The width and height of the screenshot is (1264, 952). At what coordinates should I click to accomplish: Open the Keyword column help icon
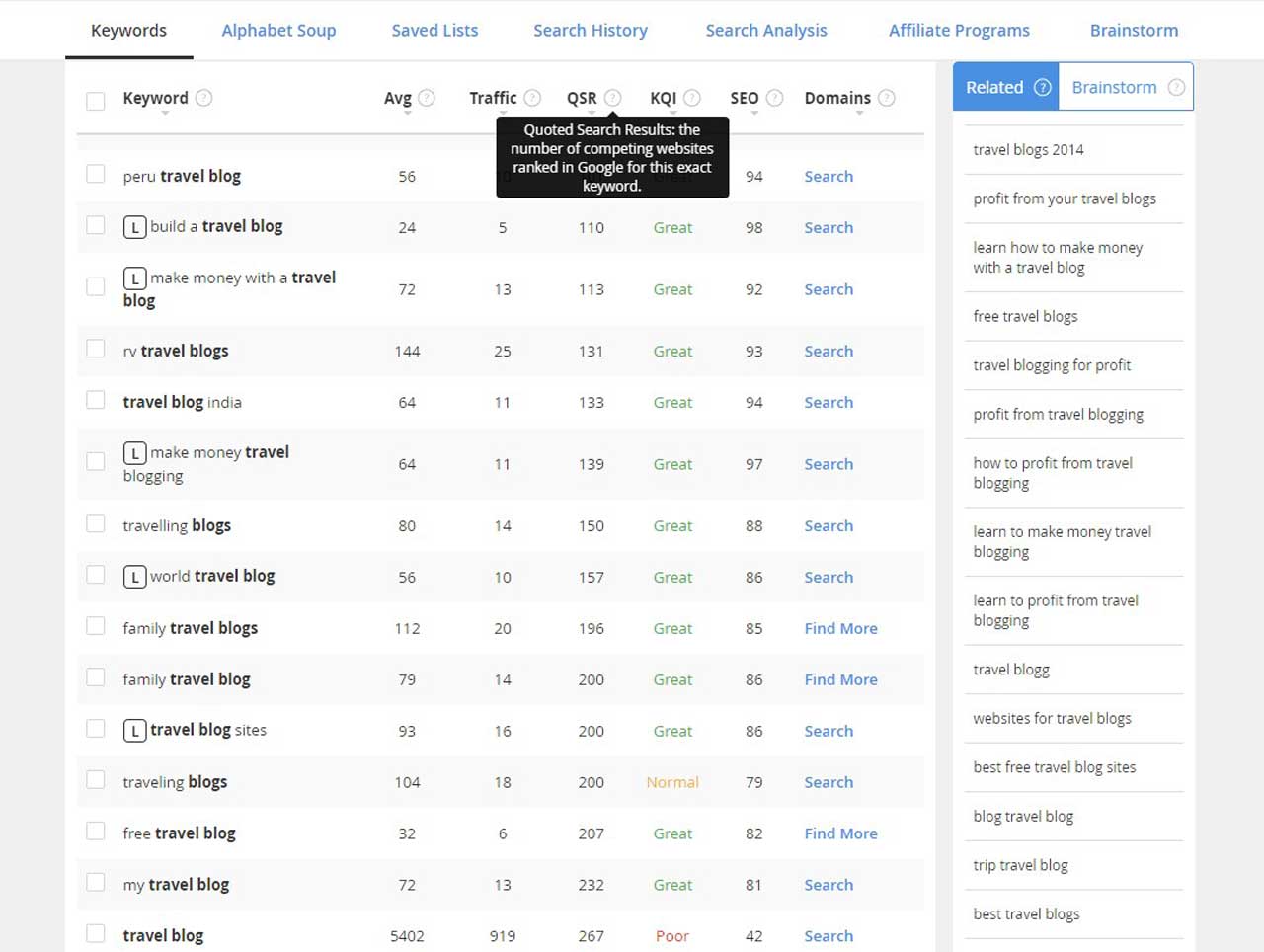(x=203, y=98)
